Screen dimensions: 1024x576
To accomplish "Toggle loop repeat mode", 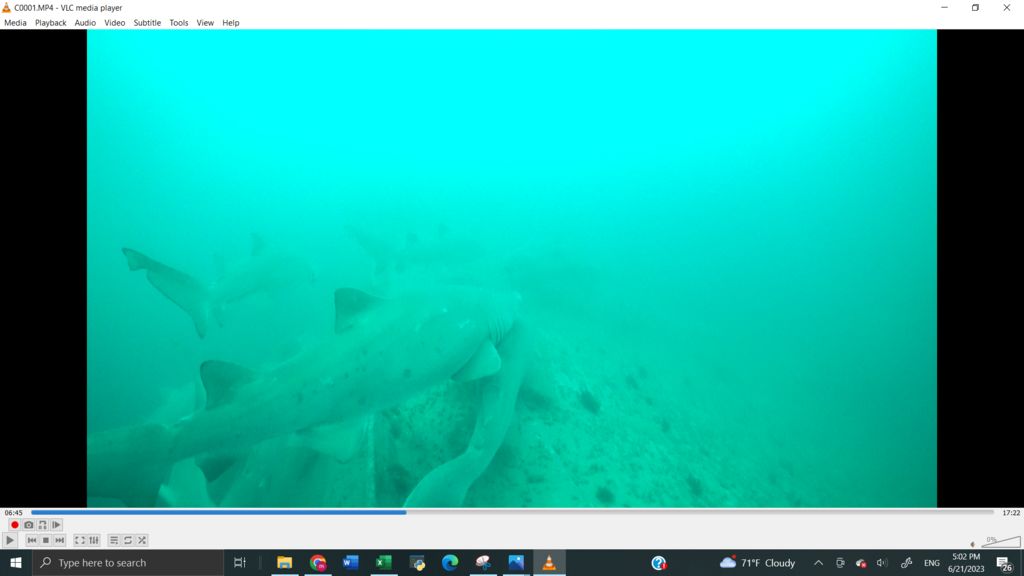I will pos(128,540).
